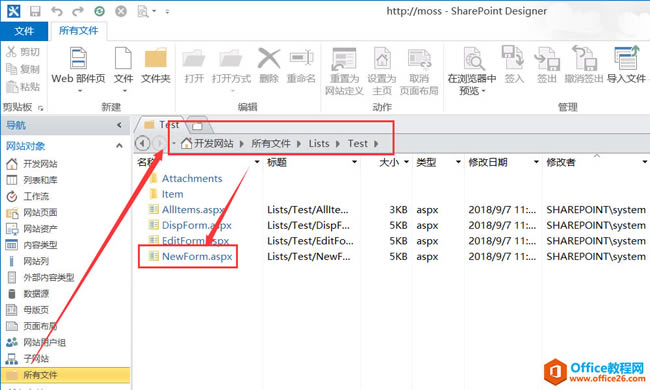650x390 pixels.
Task: Click the Undo arrow icon
Action: click(x=56, y=11)
